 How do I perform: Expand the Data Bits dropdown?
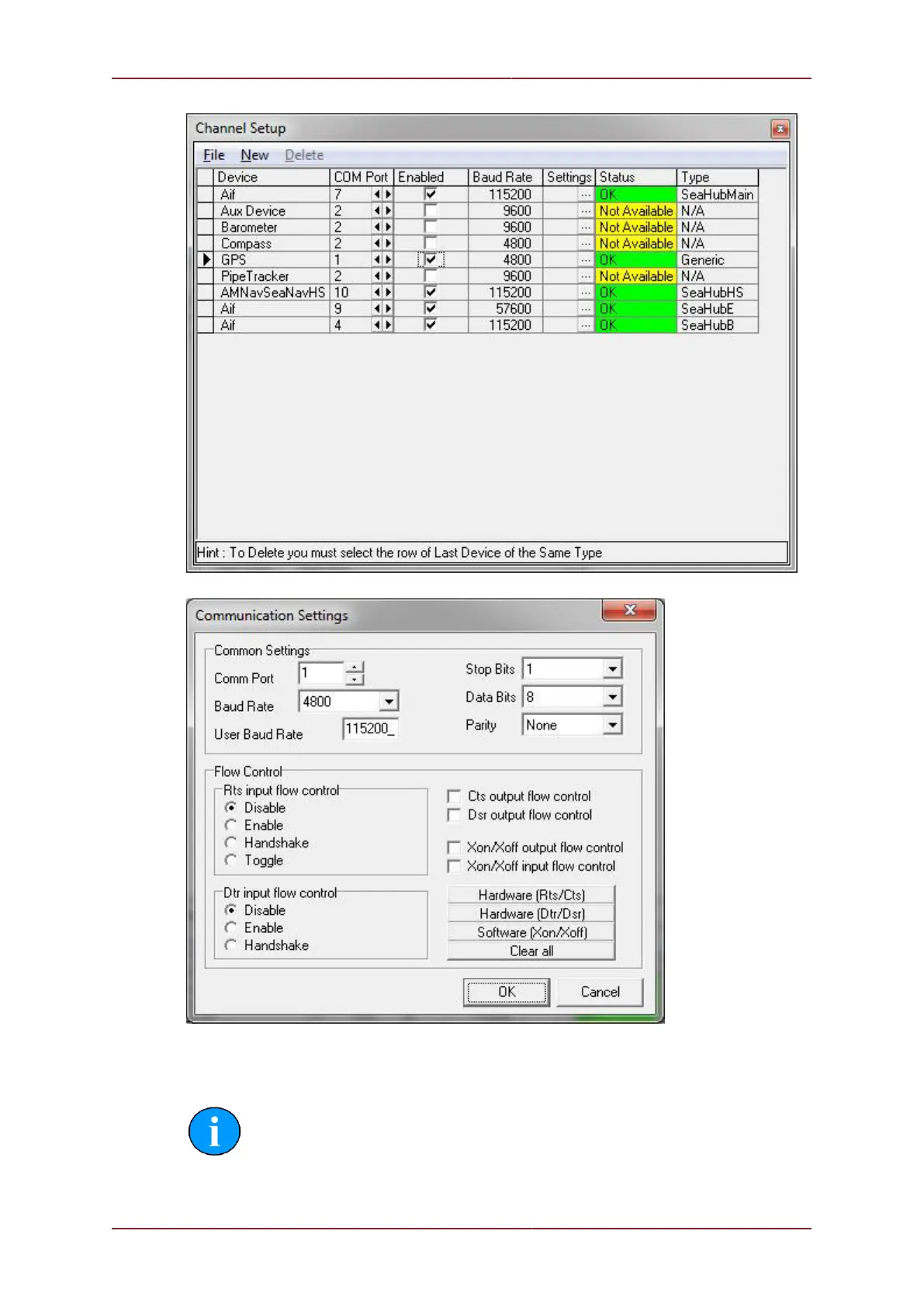(x=613, y=697)
